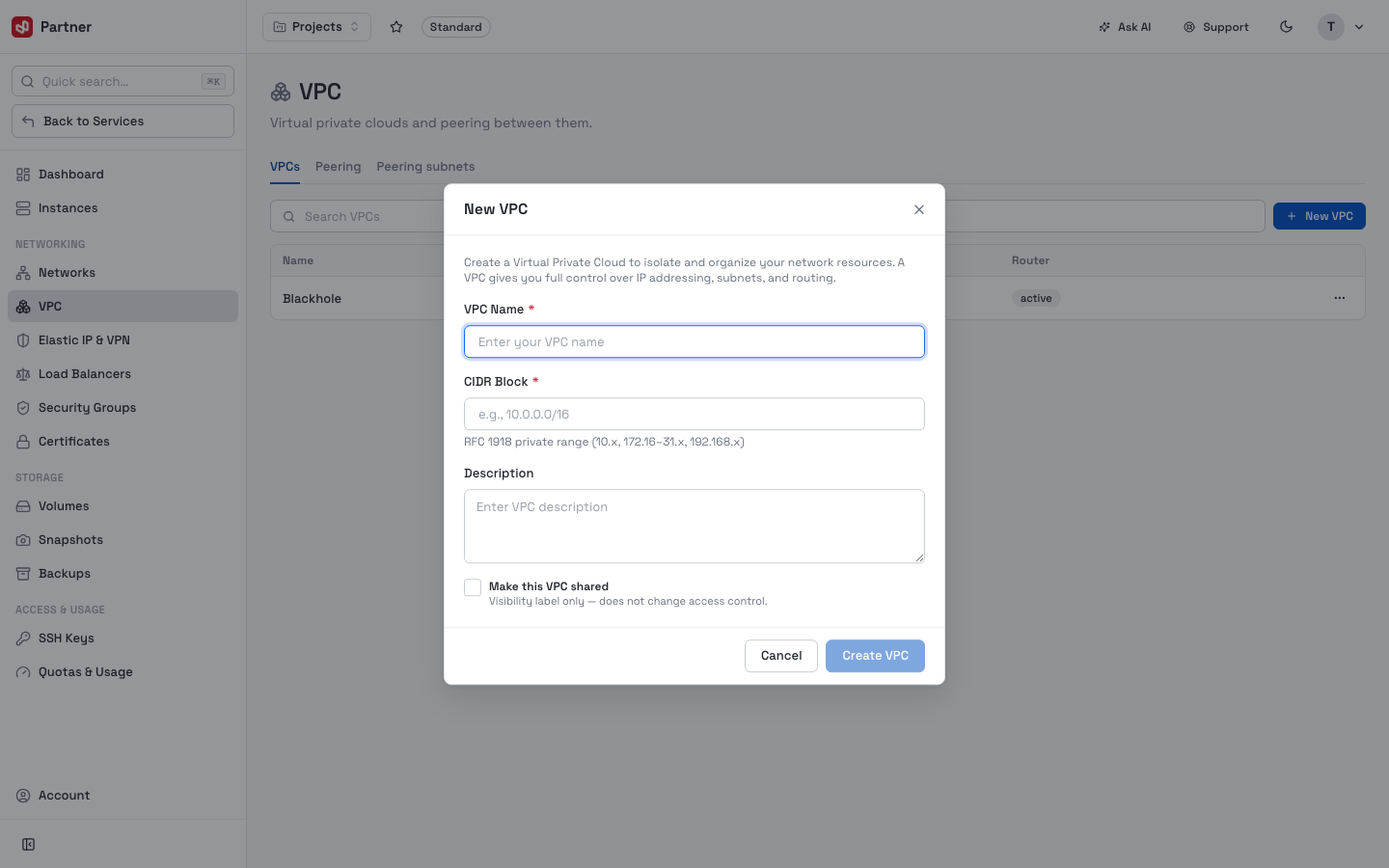
Task: Click the New VPC button
Action: tap(1319, 216)
